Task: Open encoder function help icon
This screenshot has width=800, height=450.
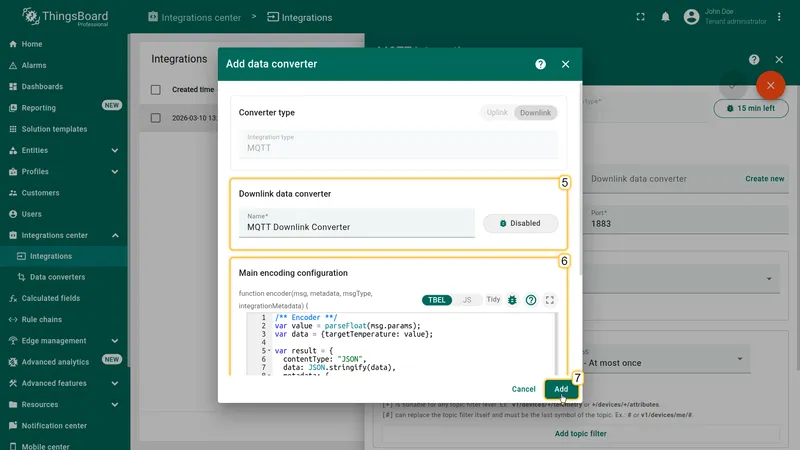Action: (x=531, y=300)
